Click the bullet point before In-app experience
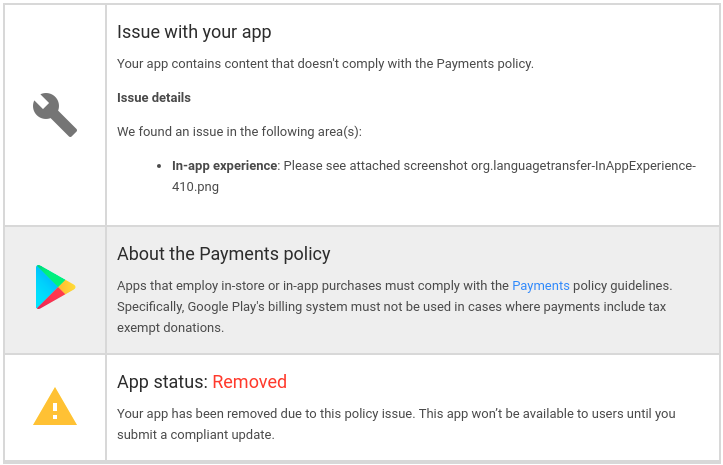The image size is (723, 465). pos(160,165)
